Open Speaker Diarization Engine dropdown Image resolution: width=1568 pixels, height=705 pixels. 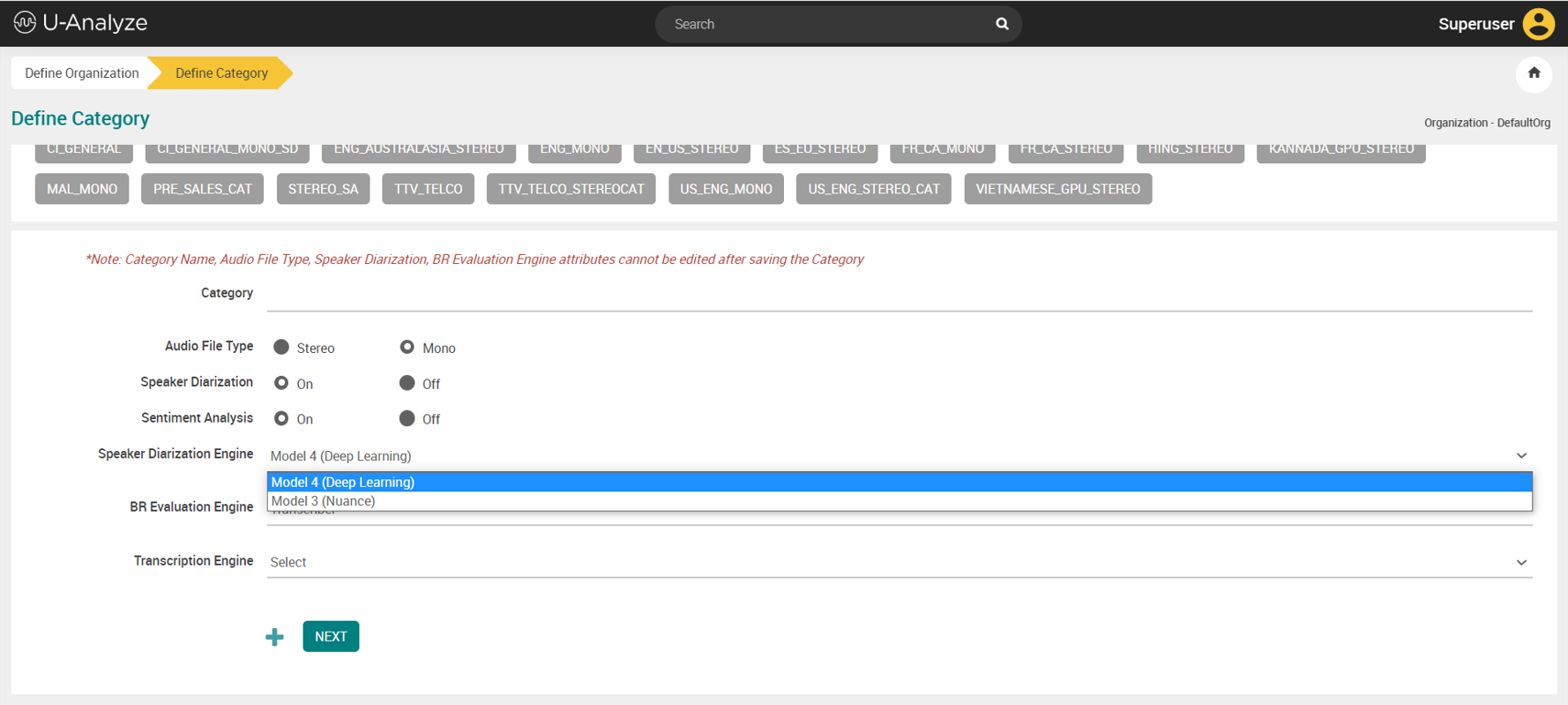(900, 456)
